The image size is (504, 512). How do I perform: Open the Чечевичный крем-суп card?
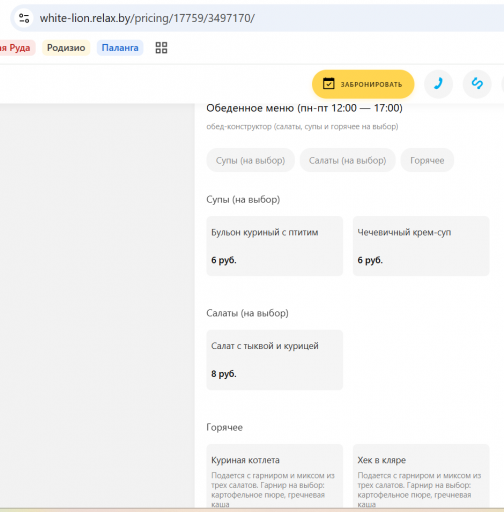(421, 246)
